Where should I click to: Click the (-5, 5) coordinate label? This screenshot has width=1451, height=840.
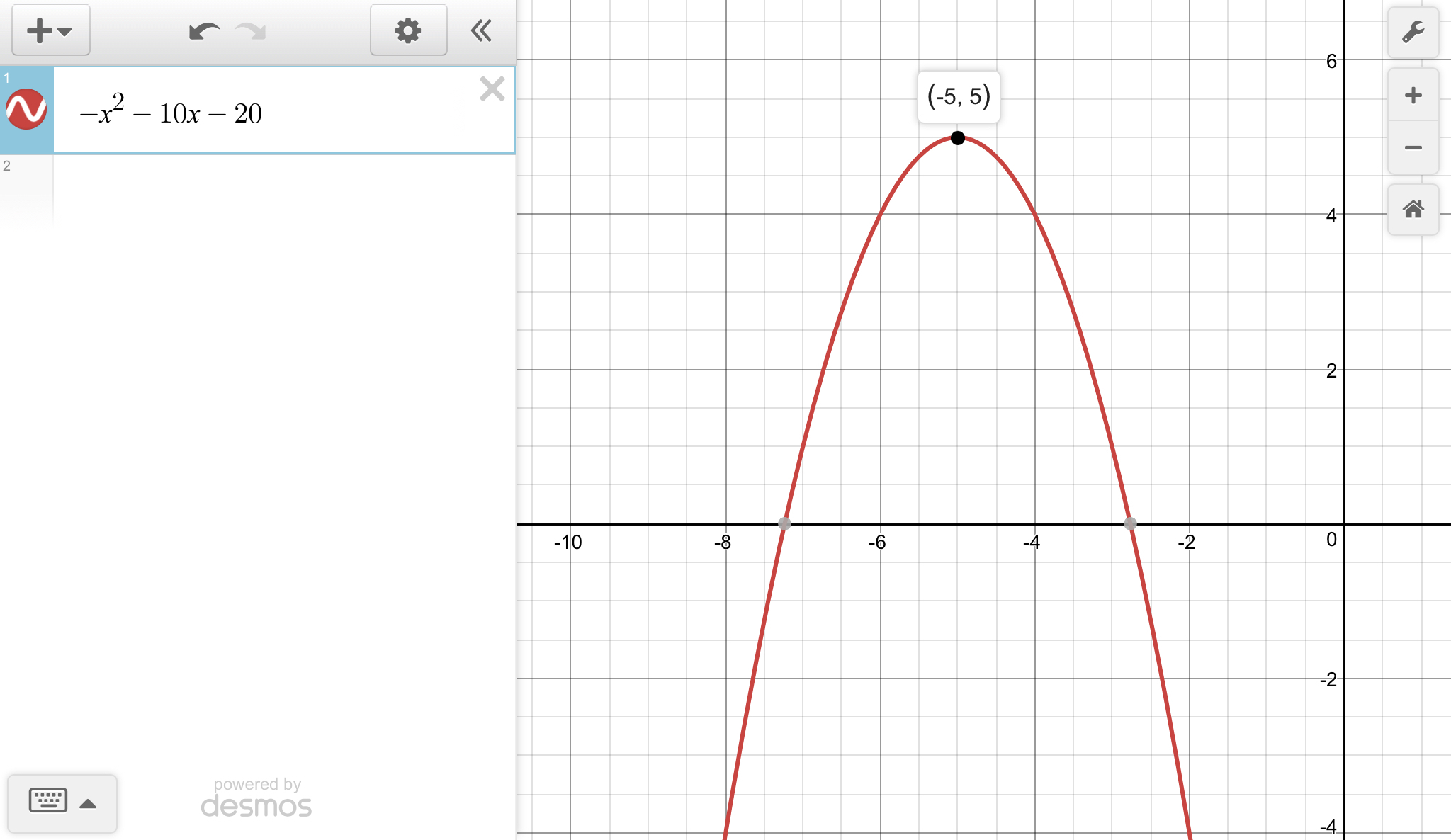pos(958,96)
